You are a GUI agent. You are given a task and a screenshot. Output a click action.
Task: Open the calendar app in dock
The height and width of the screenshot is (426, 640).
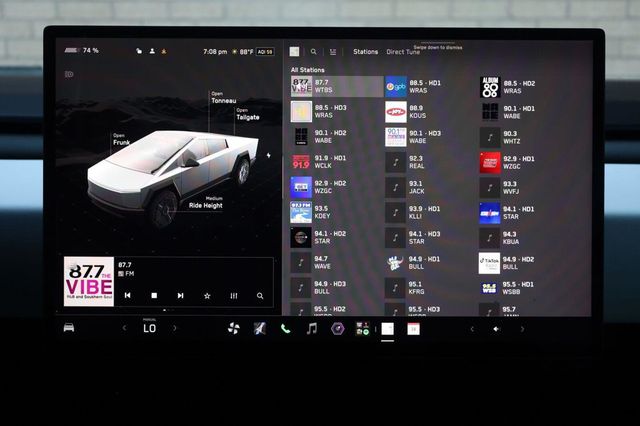pos(413,329)
